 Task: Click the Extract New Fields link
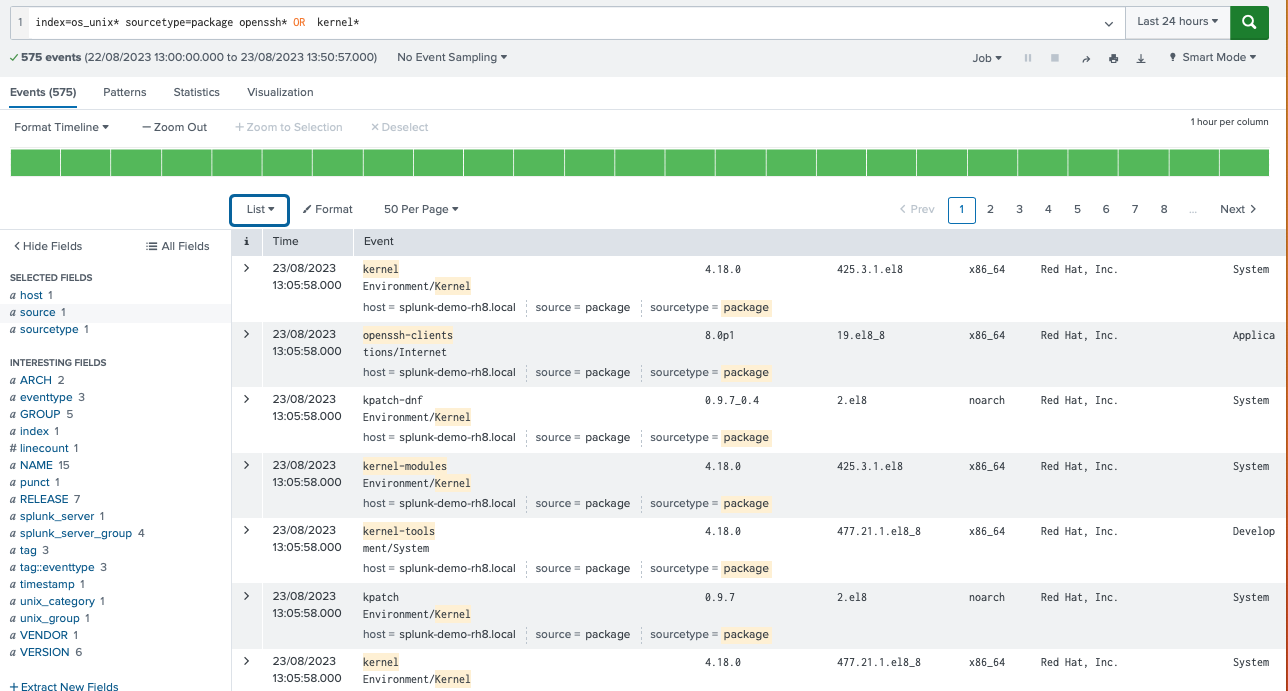coord(64,686)
